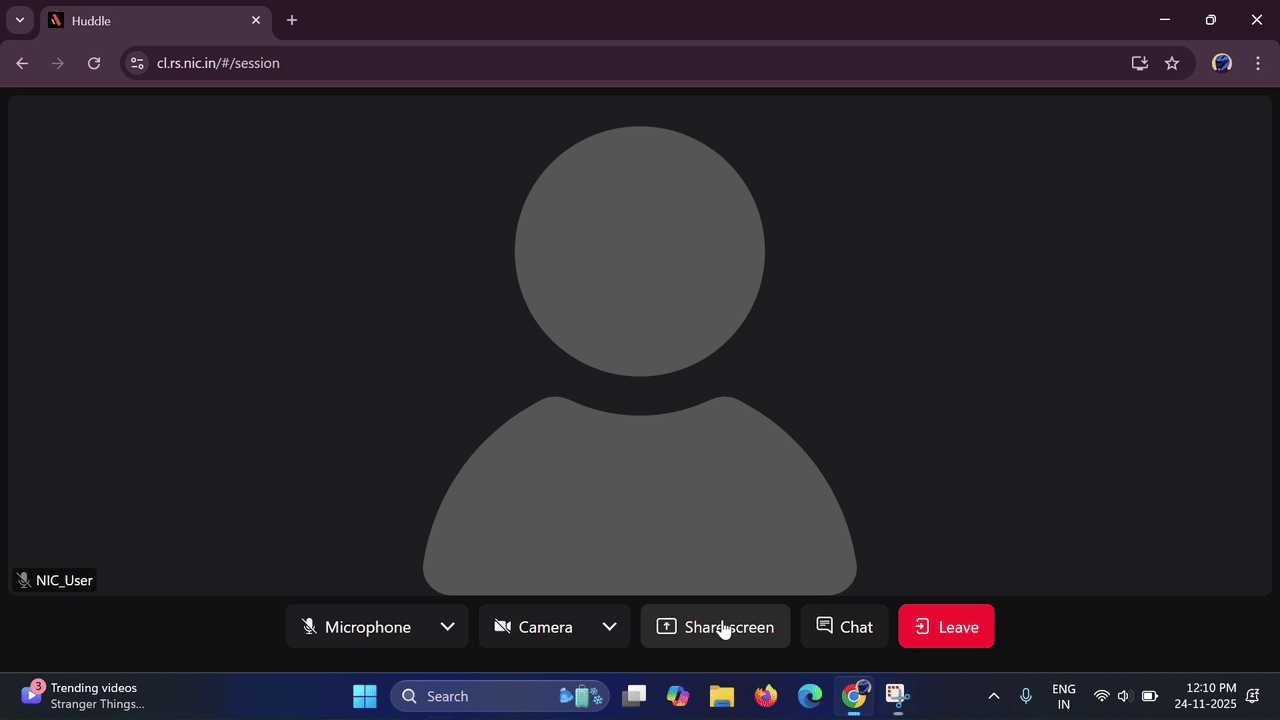
Task: Leave the meeting
Action: [x=946, y=627]
